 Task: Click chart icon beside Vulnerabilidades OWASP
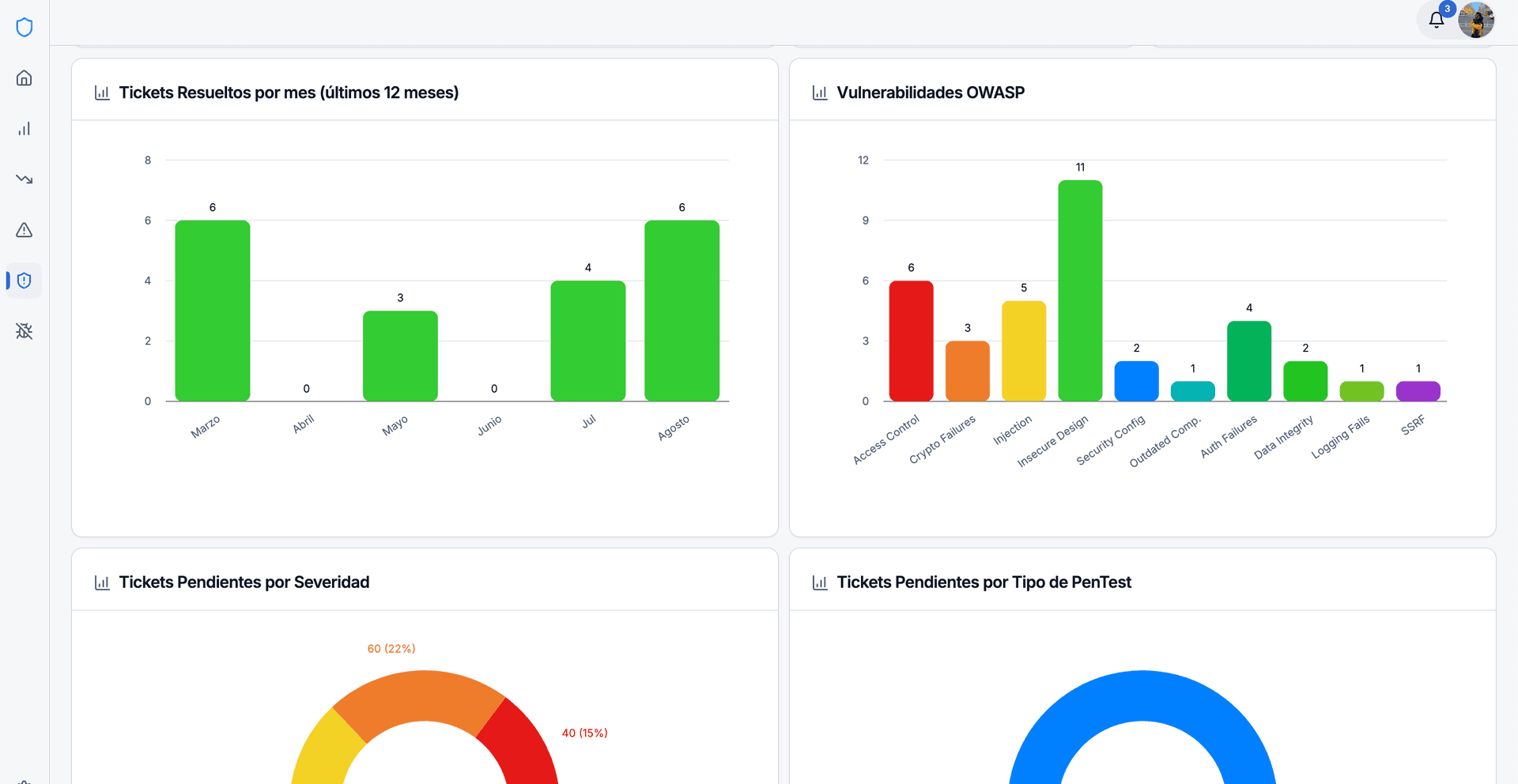pyautogui.click(x=820, y=92)
